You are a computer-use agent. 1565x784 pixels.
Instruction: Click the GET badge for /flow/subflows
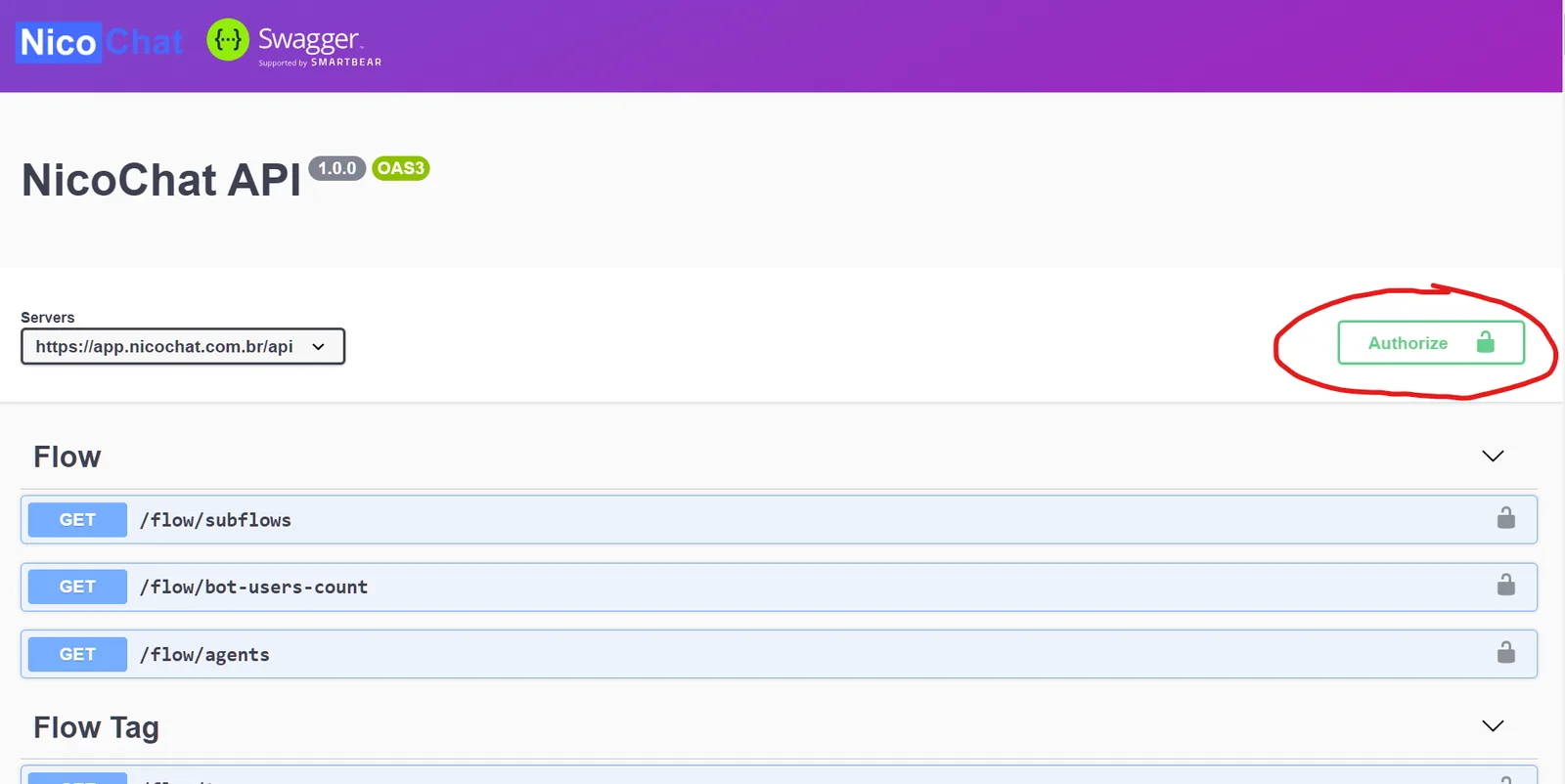point(77,520)
